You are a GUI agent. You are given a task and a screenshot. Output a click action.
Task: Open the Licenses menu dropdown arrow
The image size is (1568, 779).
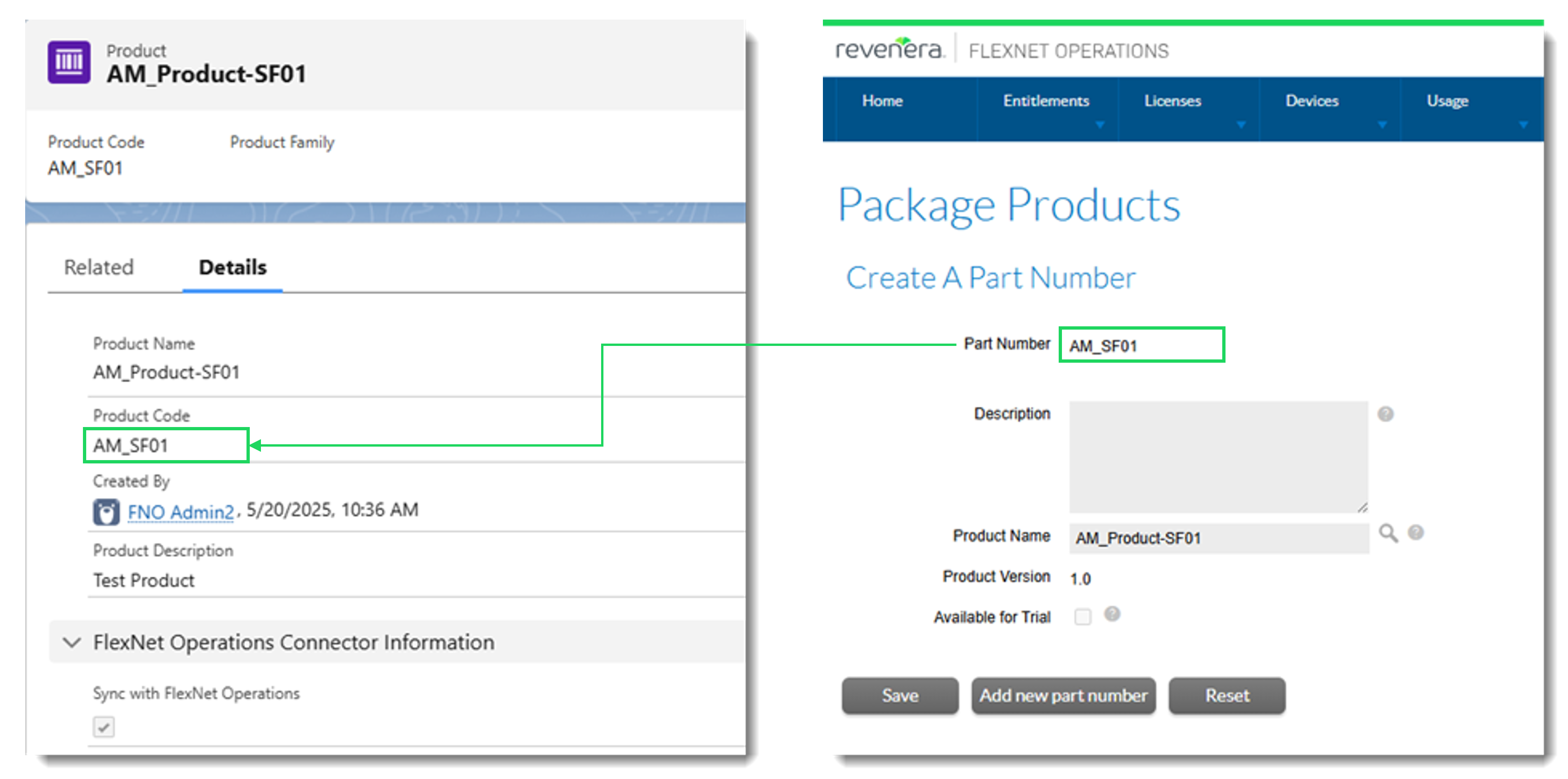pyautogui.click(x=1241, y=125)
